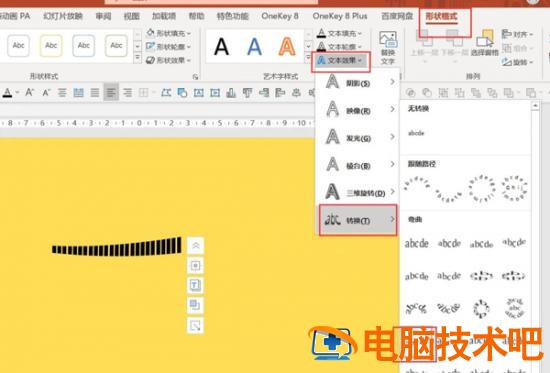Select the 形状格式 (Shape Format) tab

441,16
